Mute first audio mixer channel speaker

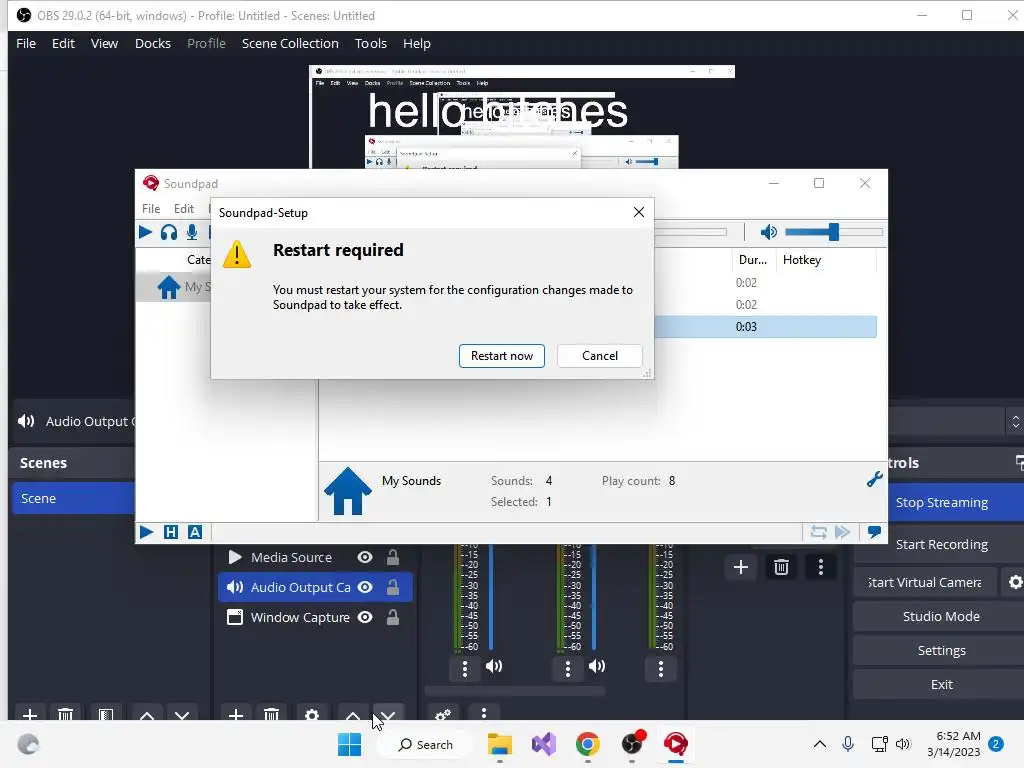pos(494,666)
